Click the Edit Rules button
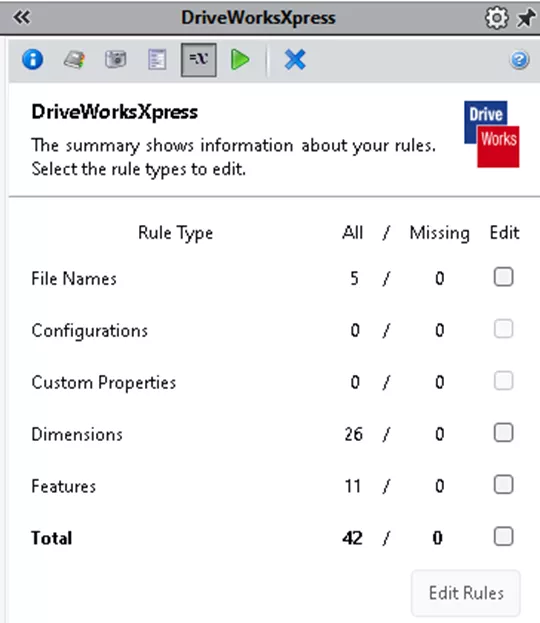 coord(466,593)
